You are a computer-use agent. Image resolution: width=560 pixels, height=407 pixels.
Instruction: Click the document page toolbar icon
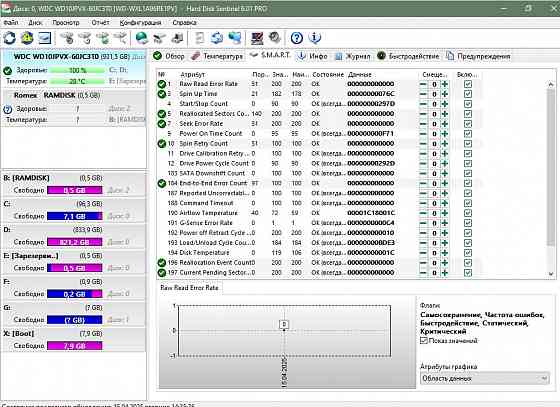pyautogui.click(x=200, y=38)
